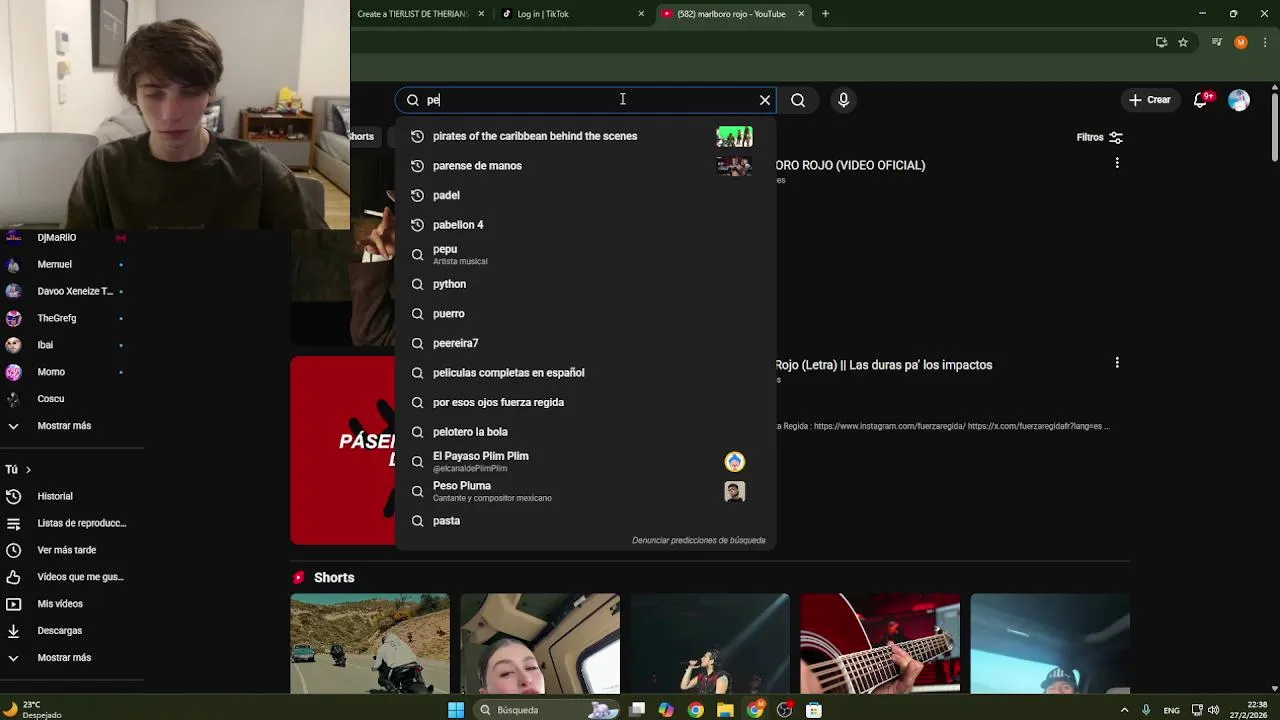Viewport: 1280px width, 720px height.
Task: Click the Crear button
Action: pyautogui.click(x=1149, y=100)
